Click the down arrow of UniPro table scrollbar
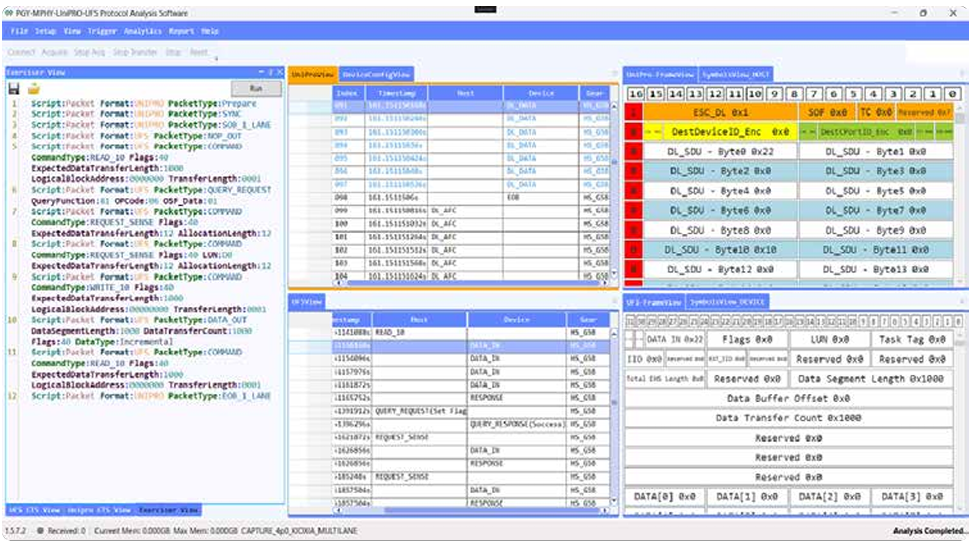971x542 pixels. point(614,273)
